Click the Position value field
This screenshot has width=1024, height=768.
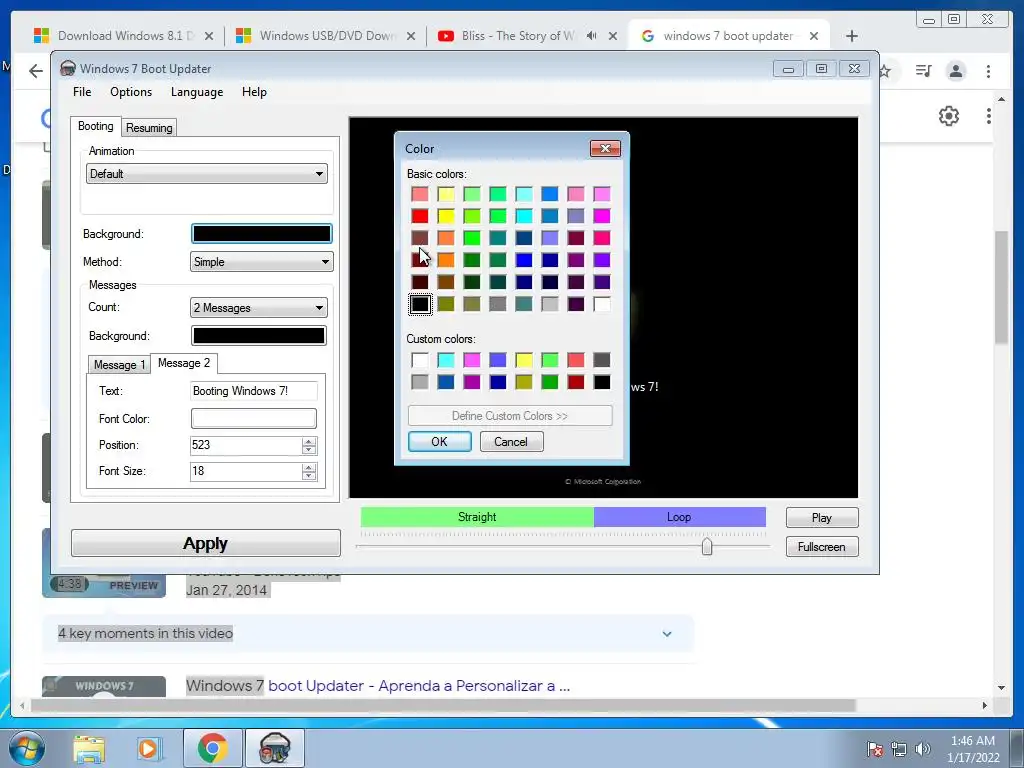(x=246, y=445)
